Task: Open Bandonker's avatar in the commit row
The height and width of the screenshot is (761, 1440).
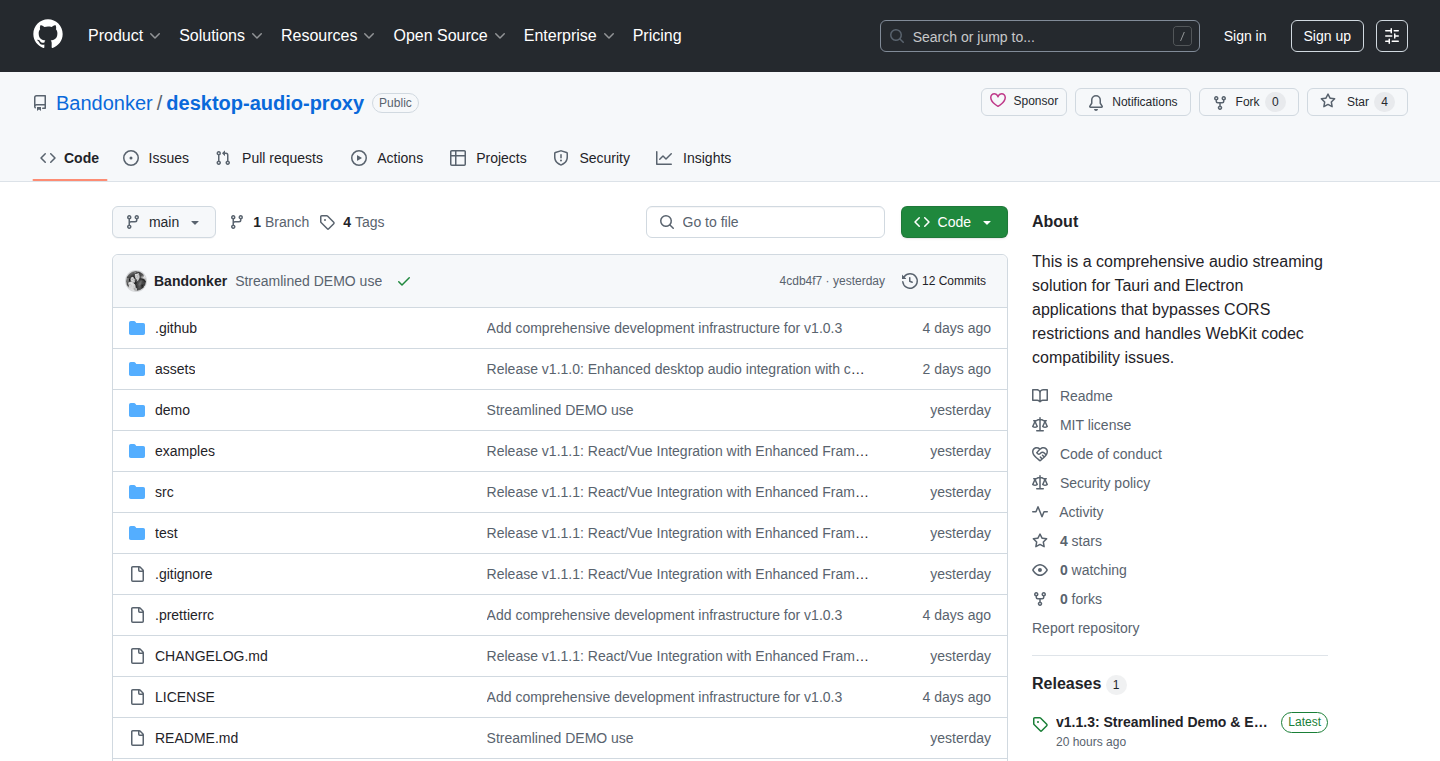Action: coord(136,281)
